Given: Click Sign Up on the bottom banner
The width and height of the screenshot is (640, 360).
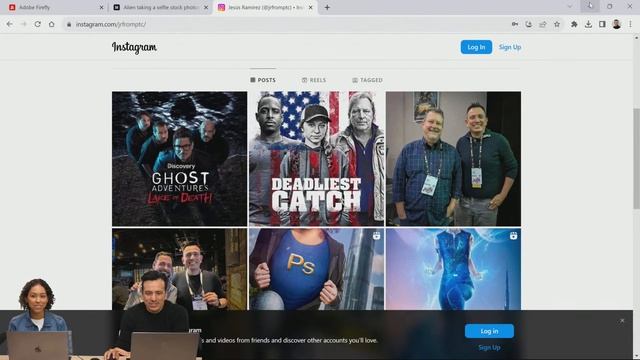Looking at the screenshot, I should click(489, 347).
